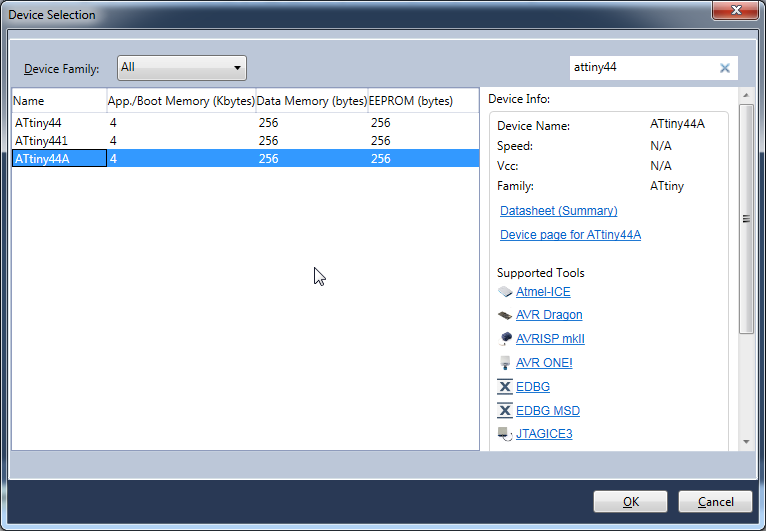
Task: Open the EDBG MSD link
Action: (x=548, y=410)
